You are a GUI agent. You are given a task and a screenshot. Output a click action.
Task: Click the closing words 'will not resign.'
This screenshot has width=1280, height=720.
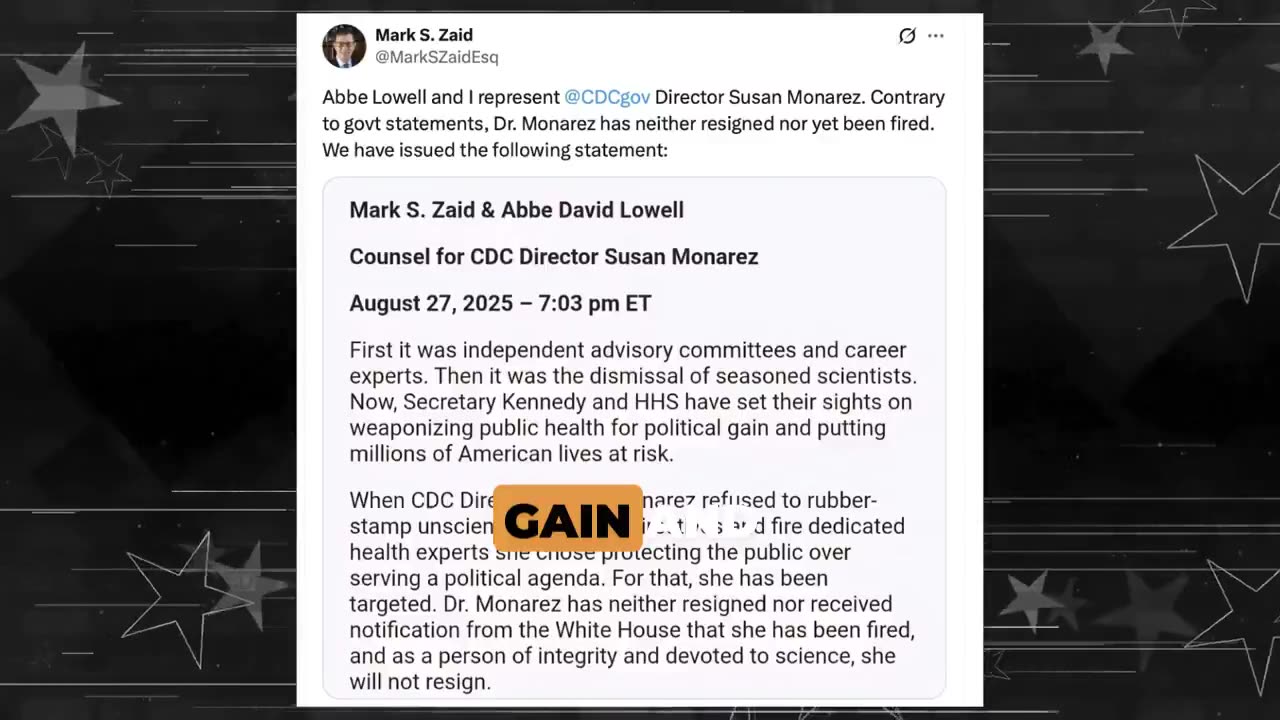tap(420, 682)
